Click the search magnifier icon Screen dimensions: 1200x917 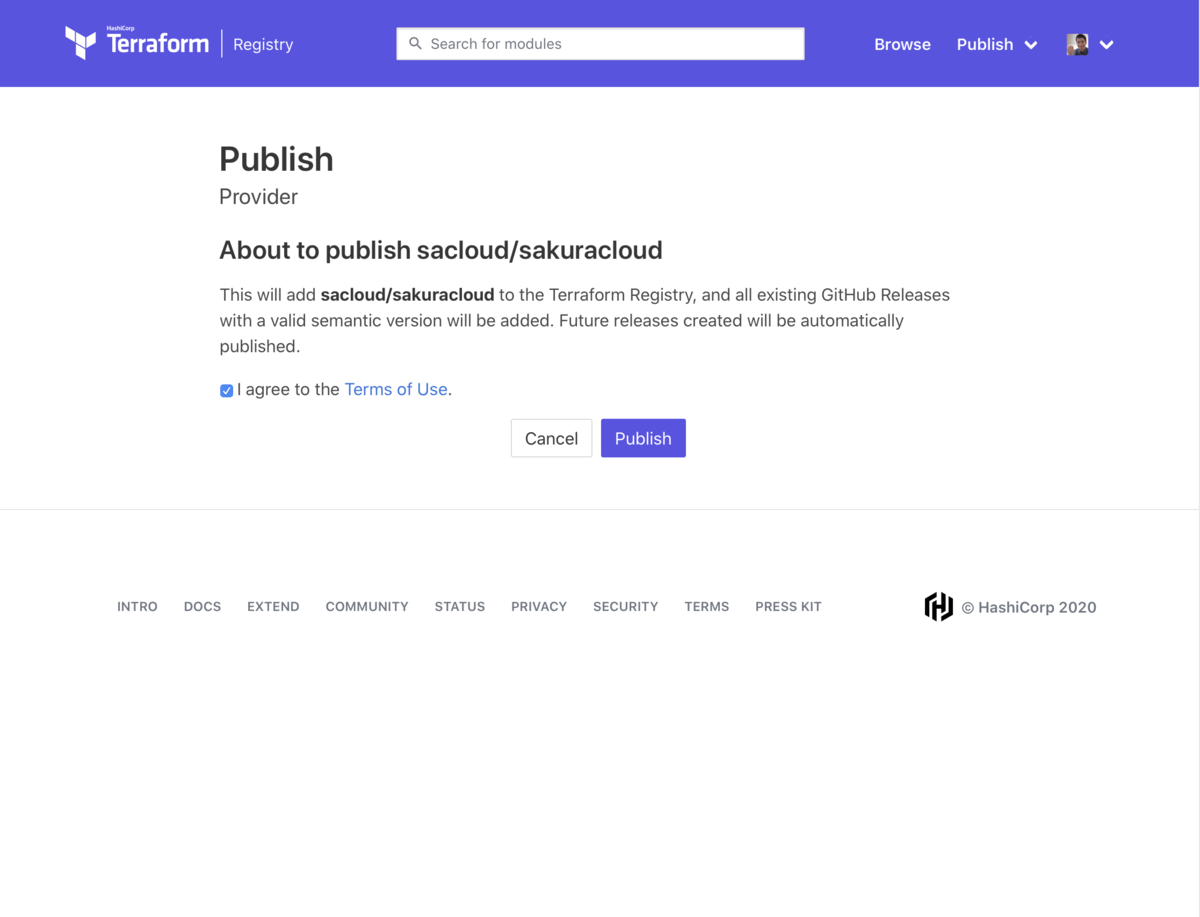pos(415,44)
